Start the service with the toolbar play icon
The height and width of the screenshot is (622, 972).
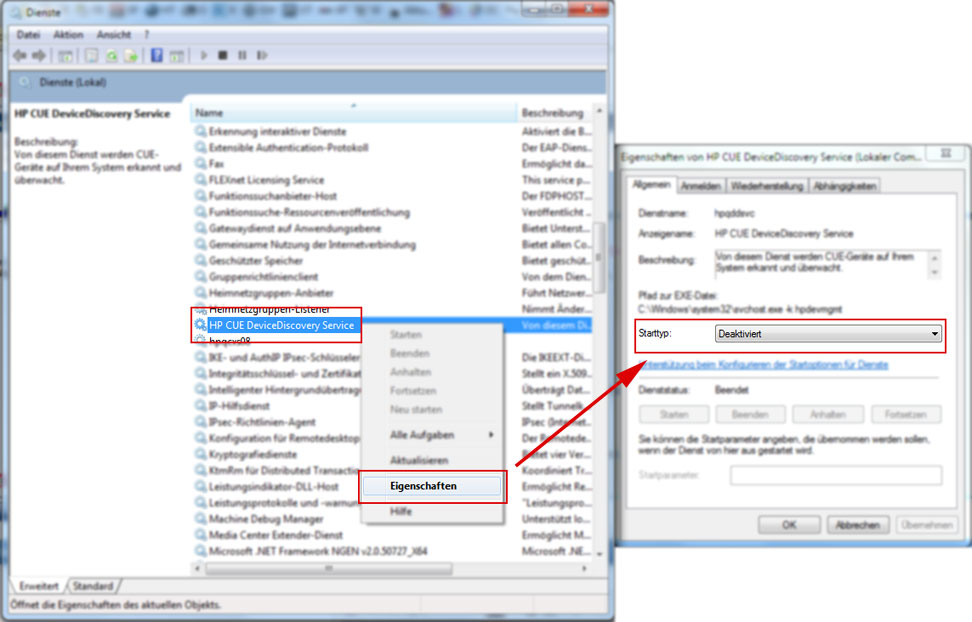203,55
